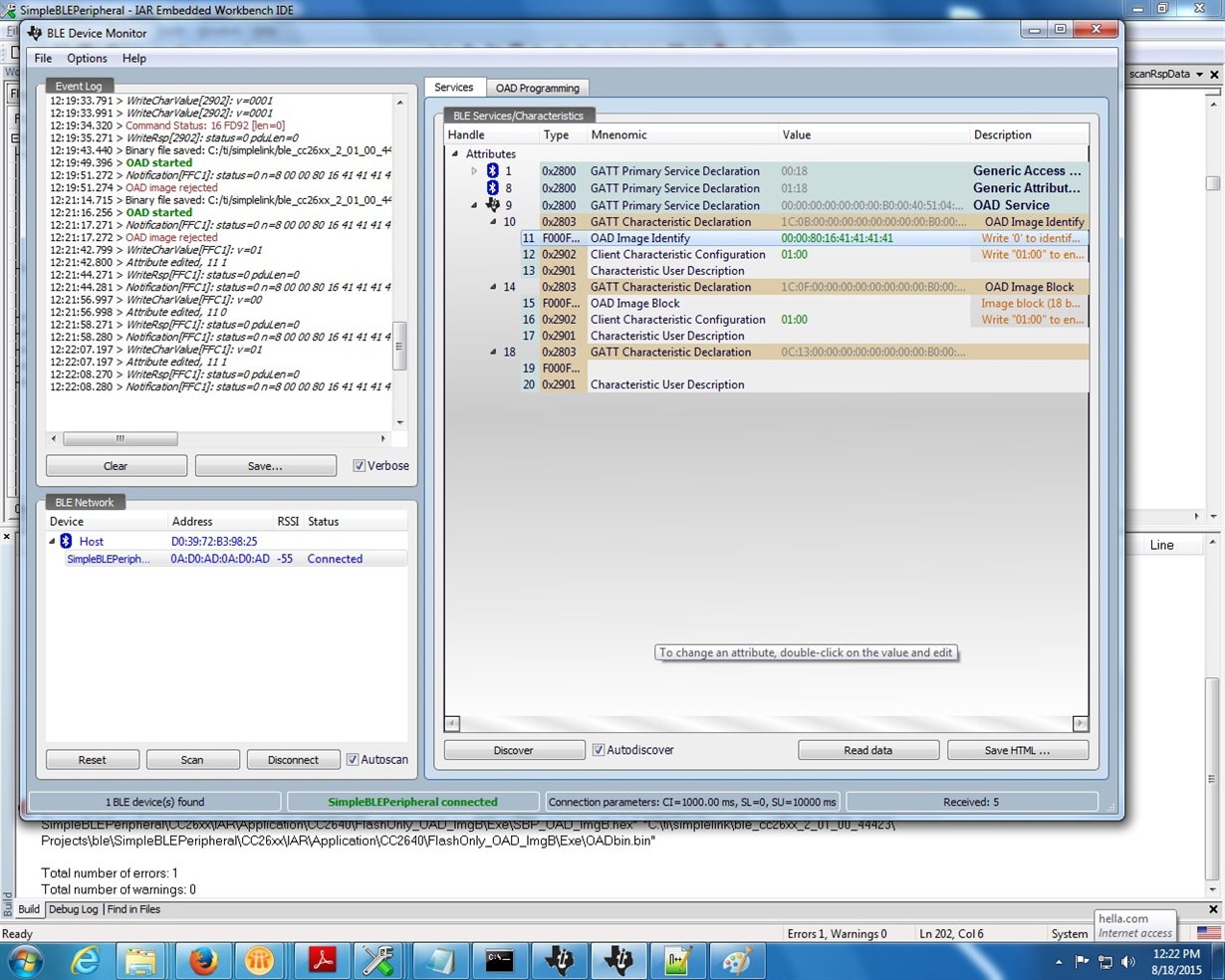Viewport: 1225px width, 980px height.
Task: Switch to the OAD Programming tab
Action: 538,88
